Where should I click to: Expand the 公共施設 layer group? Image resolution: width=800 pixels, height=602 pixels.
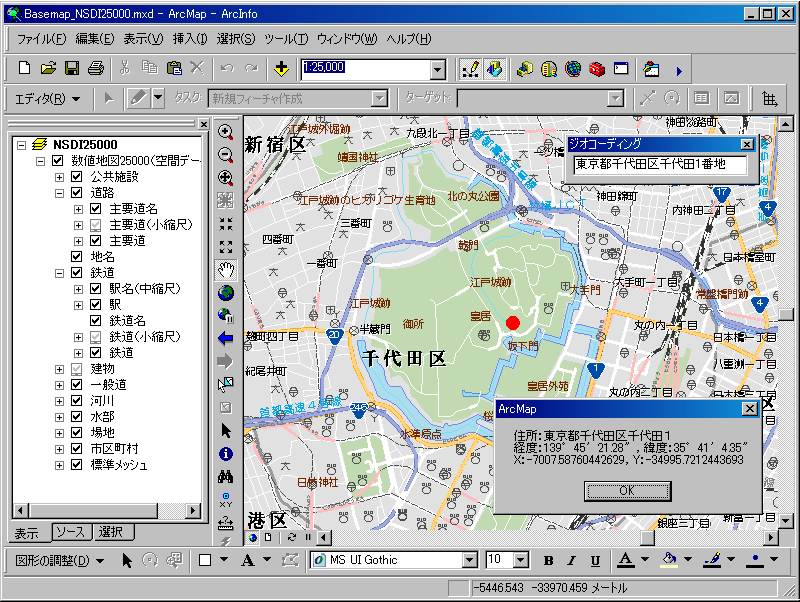59,177
